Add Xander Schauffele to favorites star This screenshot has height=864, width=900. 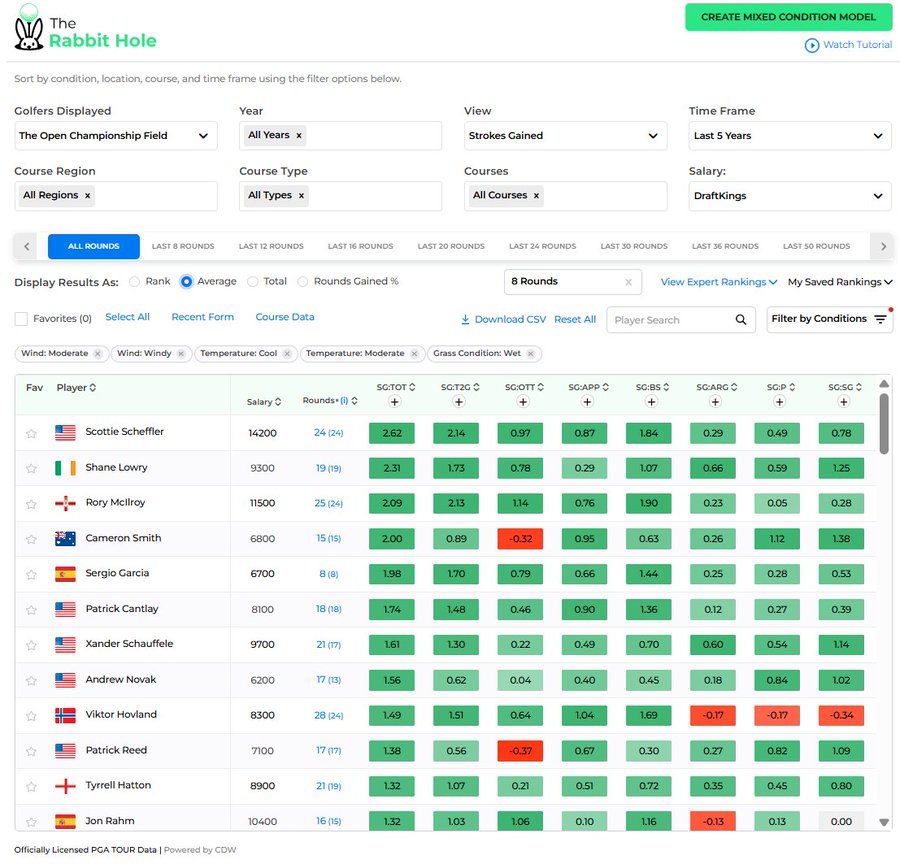pos(31,645)
